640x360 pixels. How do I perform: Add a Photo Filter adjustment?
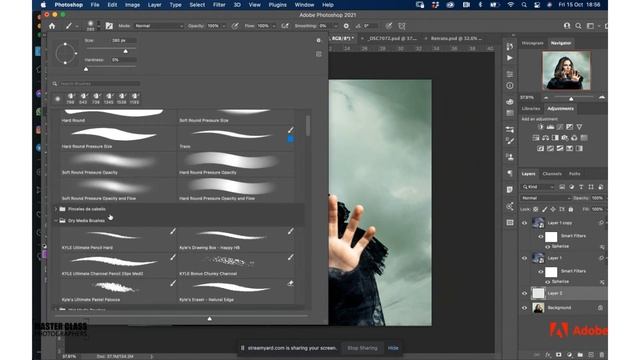(x=564, y=138)
